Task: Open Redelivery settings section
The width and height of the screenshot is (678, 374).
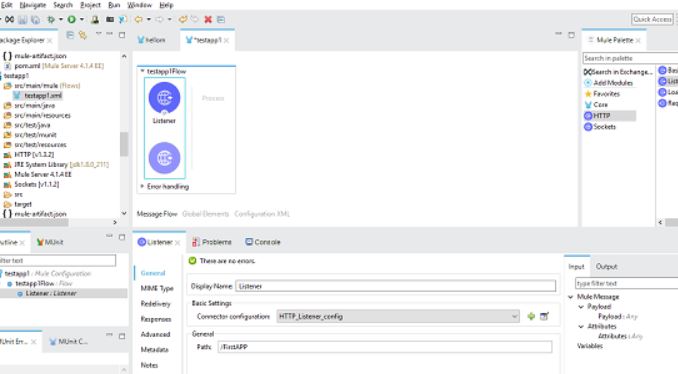Action: [155, 304]
